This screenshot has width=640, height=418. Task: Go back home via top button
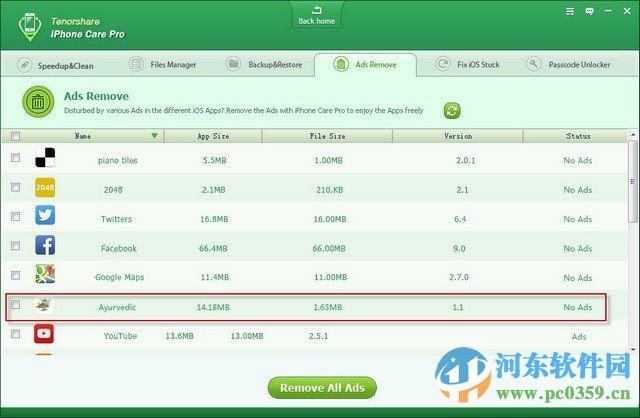tap(316, 15)
